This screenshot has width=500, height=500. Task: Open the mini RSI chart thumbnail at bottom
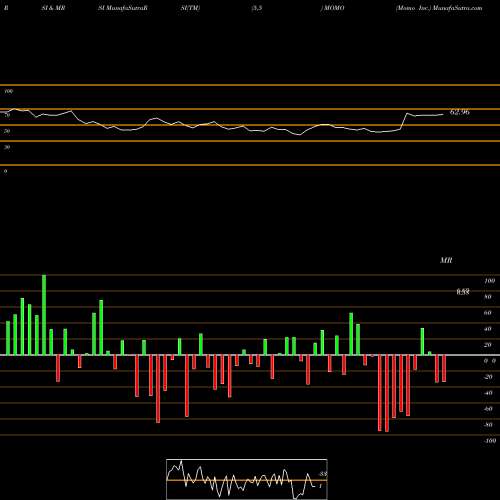click(x=247, y=479)
